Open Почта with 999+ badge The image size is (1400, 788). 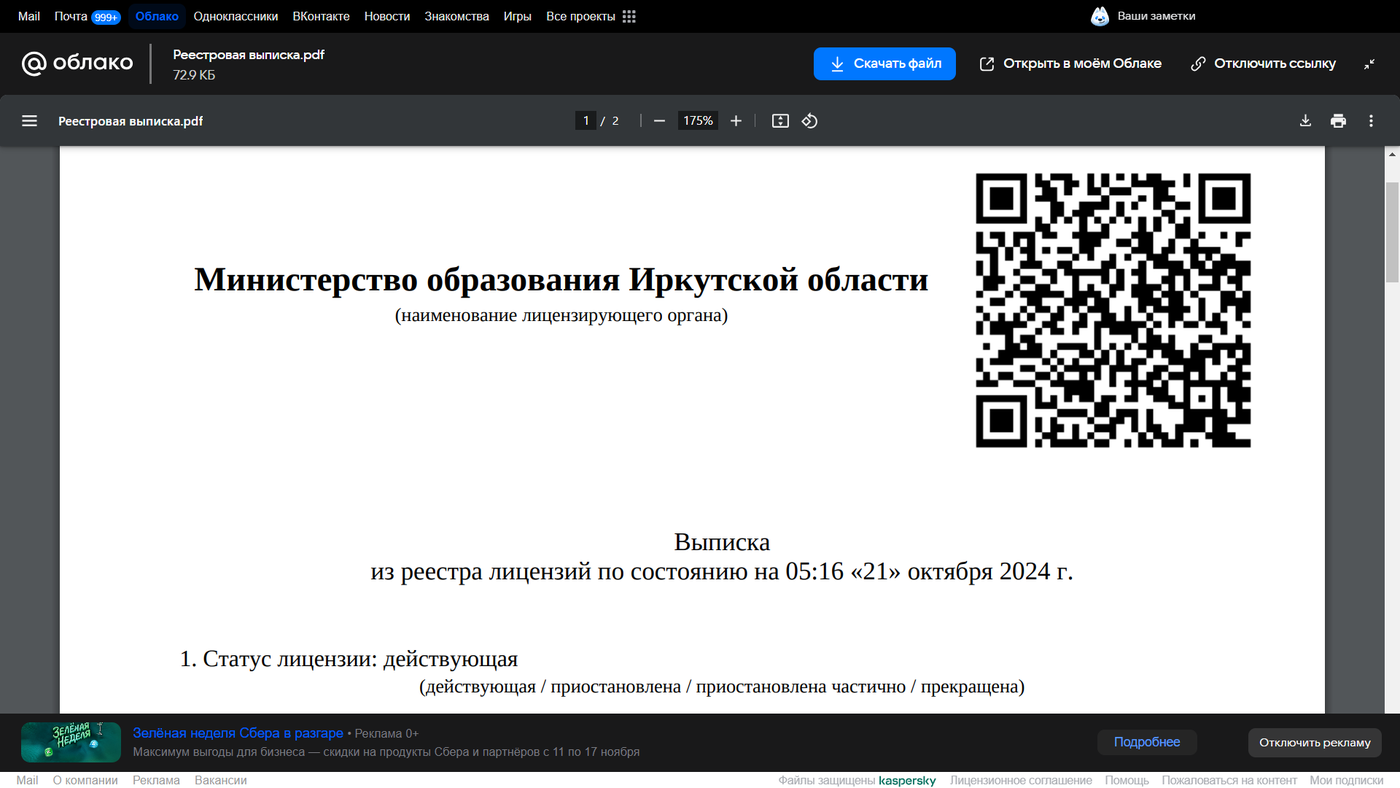pos(87,16)
